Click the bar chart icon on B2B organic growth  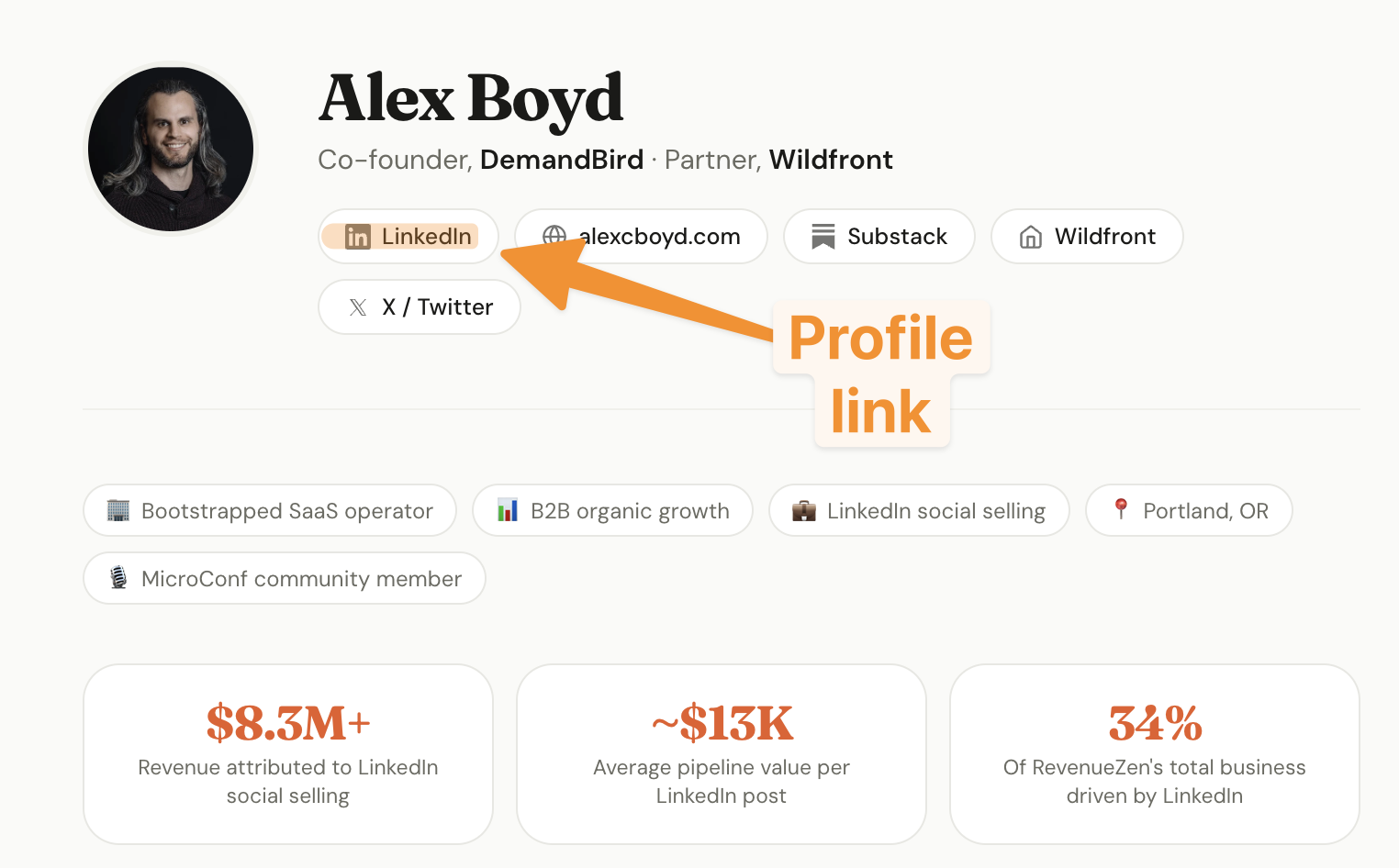[x=508, y=510]
